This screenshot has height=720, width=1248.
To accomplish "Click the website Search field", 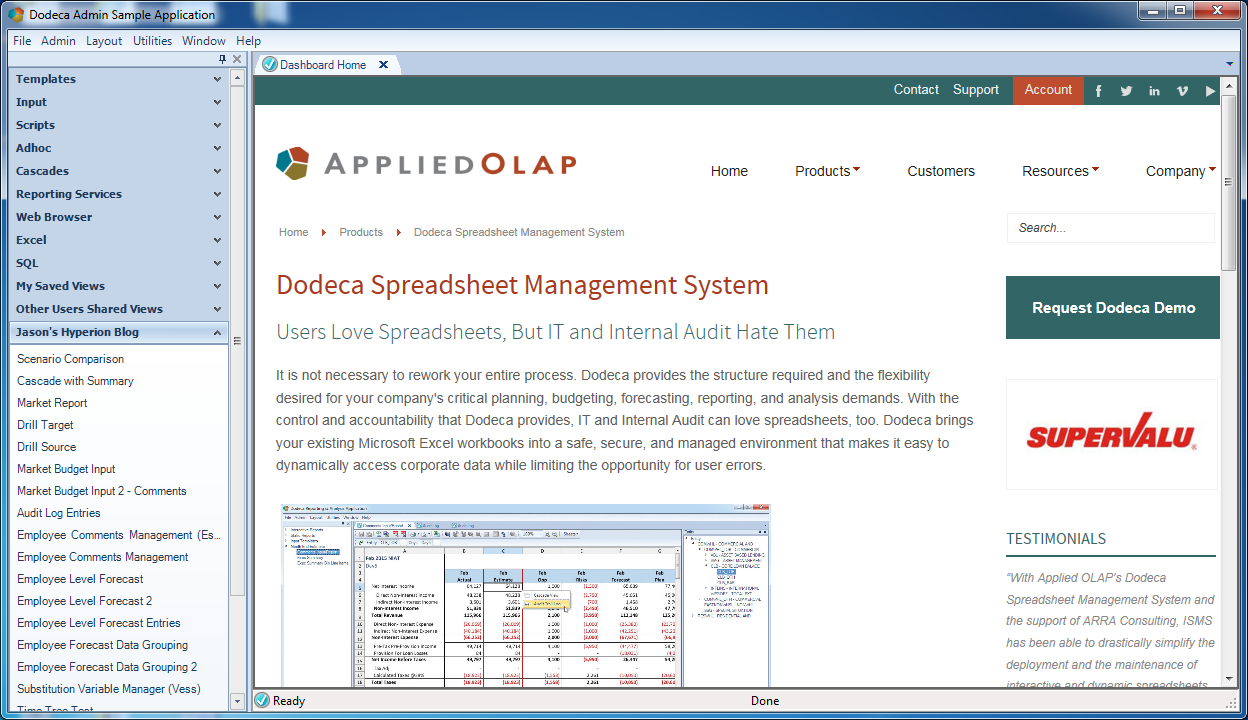I will tap(1110, 228).
